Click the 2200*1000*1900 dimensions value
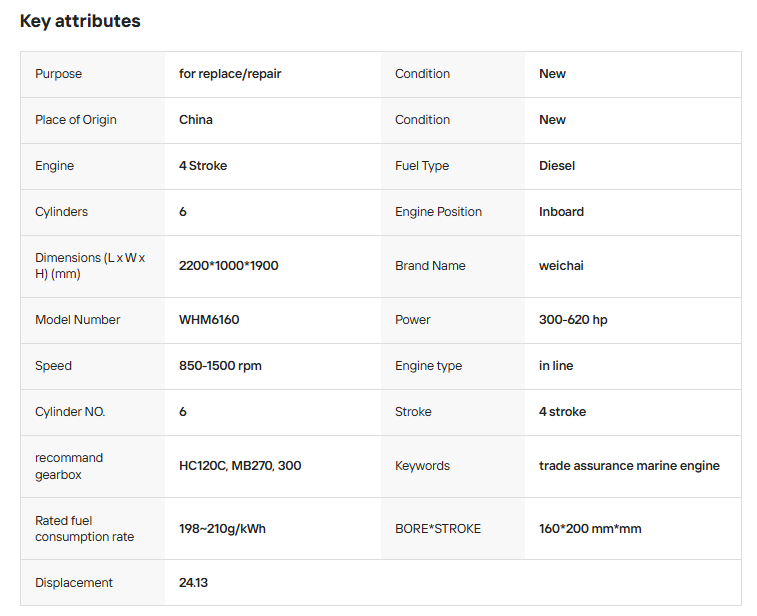 [x=228, y=266]
